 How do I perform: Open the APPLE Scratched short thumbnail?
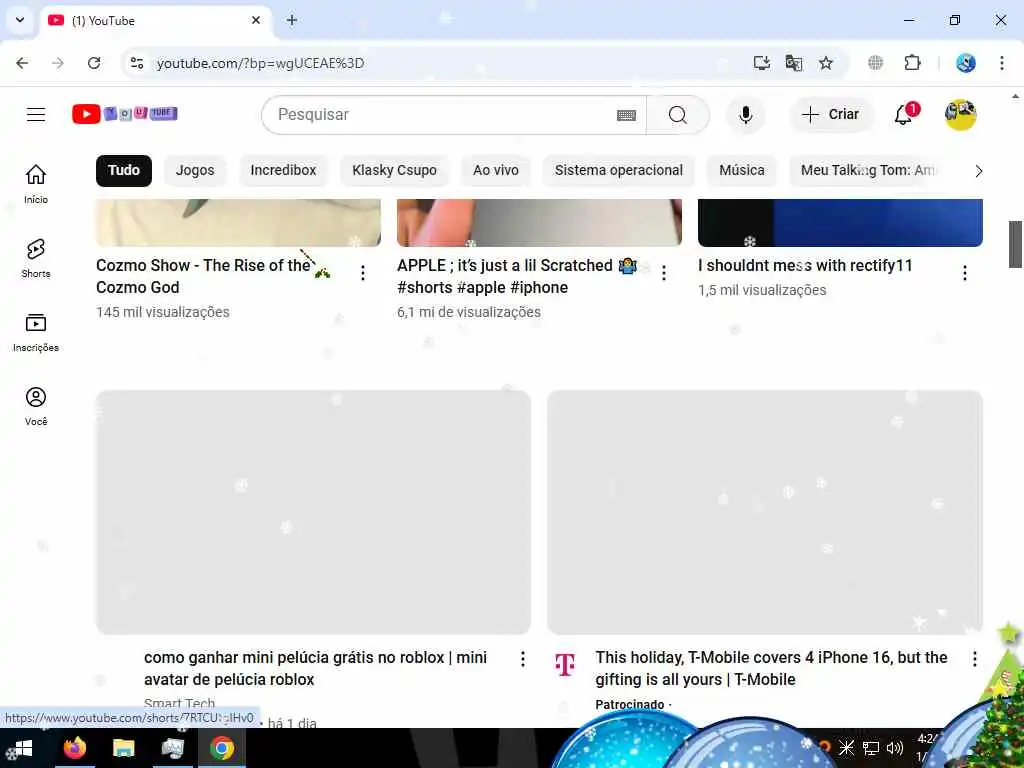click(539, 223)
